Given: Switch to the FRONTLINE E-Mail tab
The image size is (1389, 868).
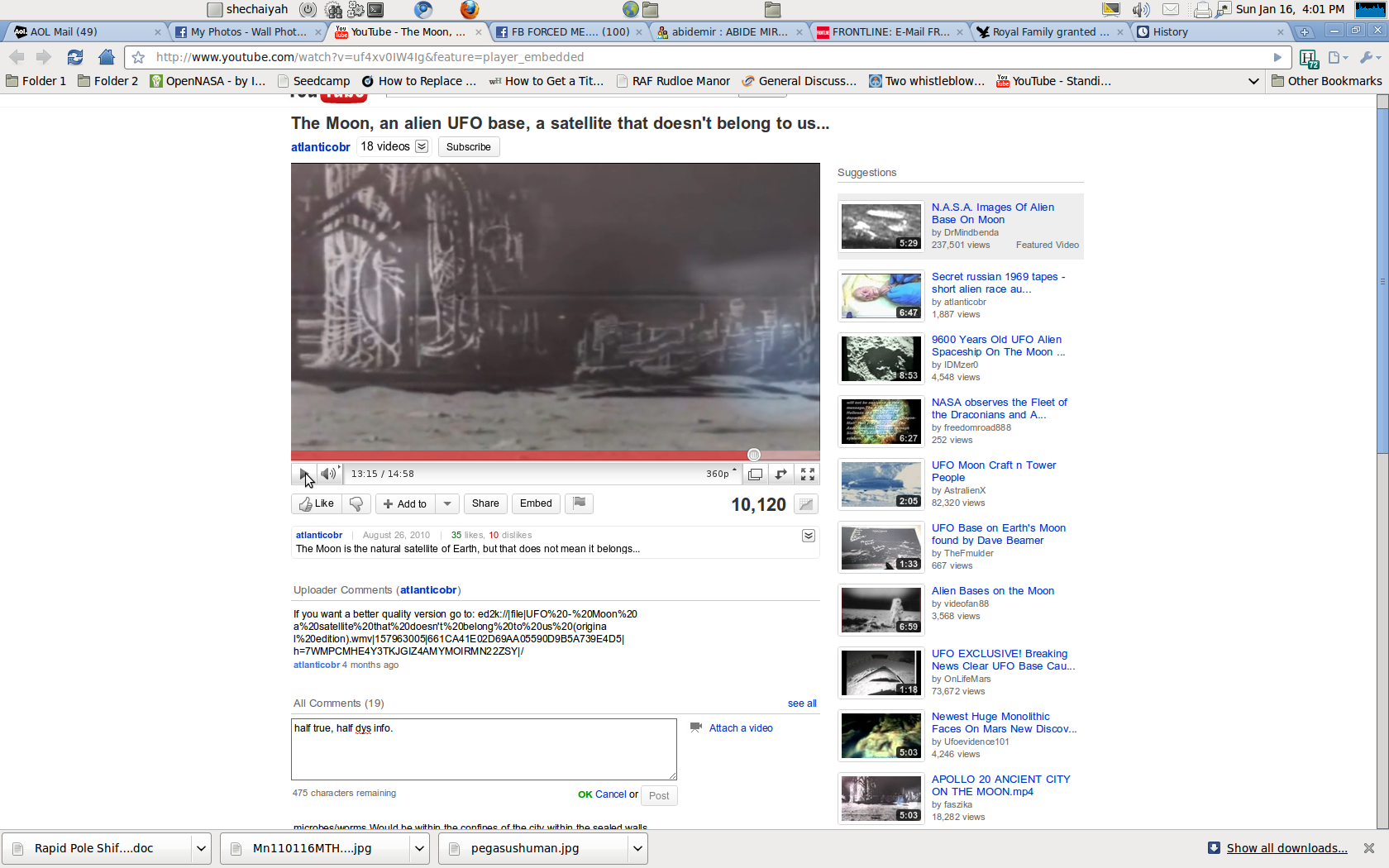Looking at the screenshot, I should (x=890, y=31).
